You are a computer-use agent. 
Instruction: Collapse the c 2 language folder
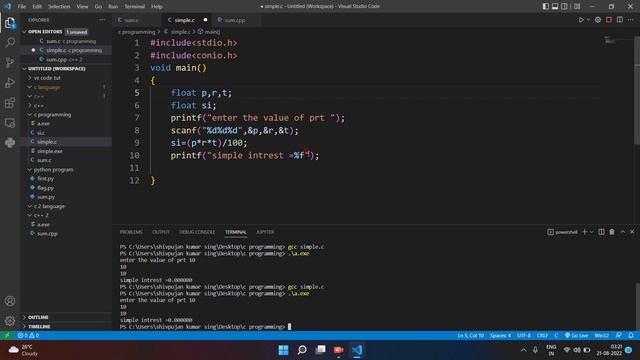click(x=49, y=206)
